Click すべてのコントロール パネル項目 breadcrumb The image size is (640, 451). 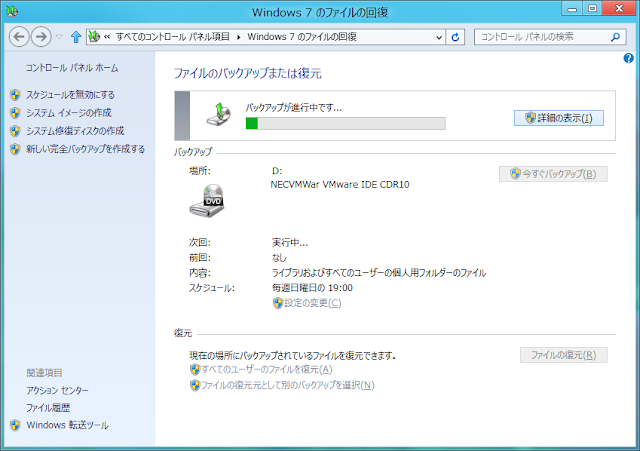[173, 37]
